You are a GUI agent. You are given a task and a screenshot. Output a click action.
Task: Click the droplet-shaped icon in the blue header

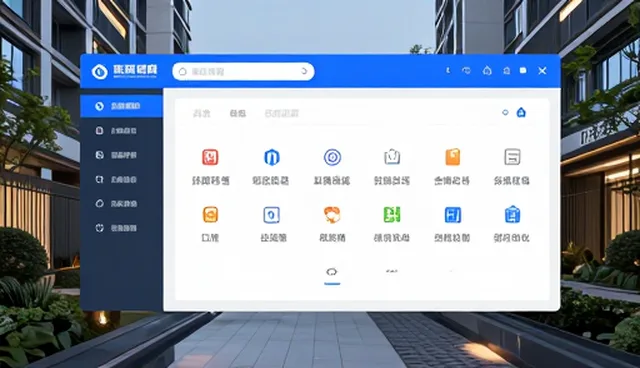487,71
